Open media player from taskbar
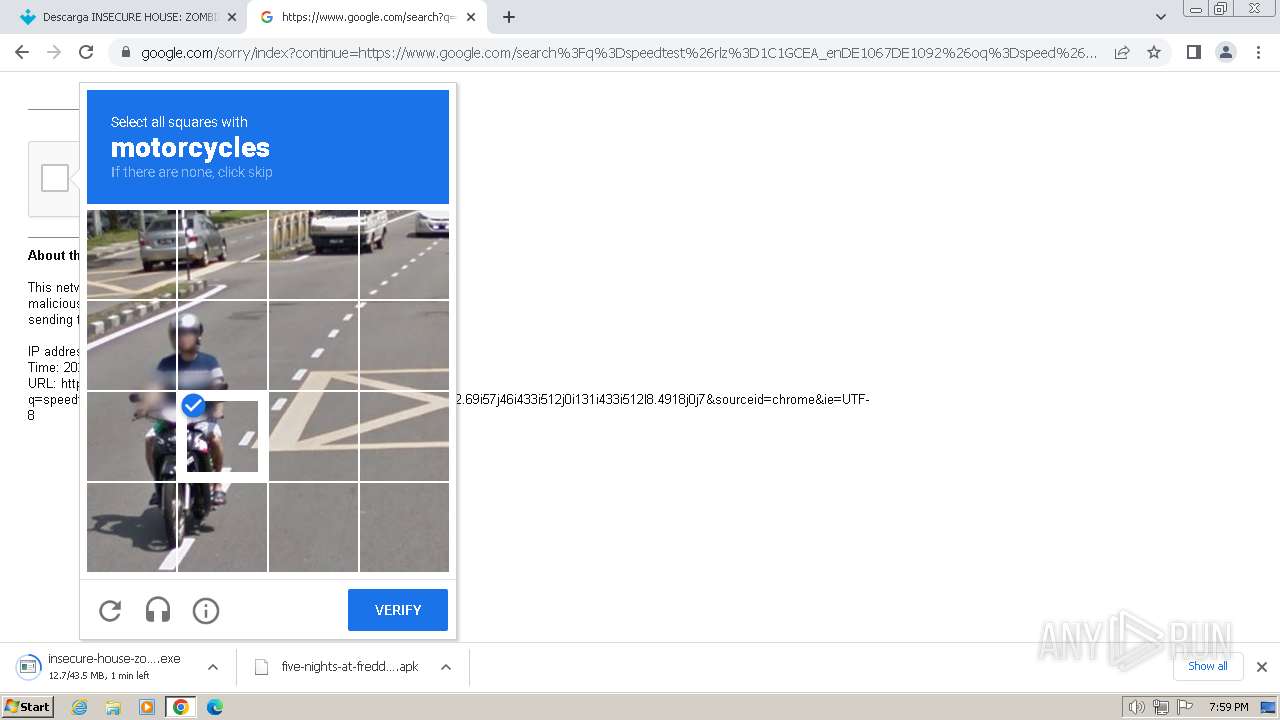 [147, 707]
